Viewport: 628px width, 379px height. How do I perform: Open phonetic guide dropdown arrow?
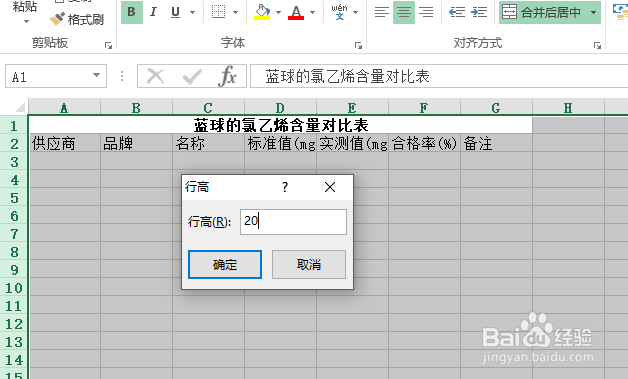click(356, 12)
